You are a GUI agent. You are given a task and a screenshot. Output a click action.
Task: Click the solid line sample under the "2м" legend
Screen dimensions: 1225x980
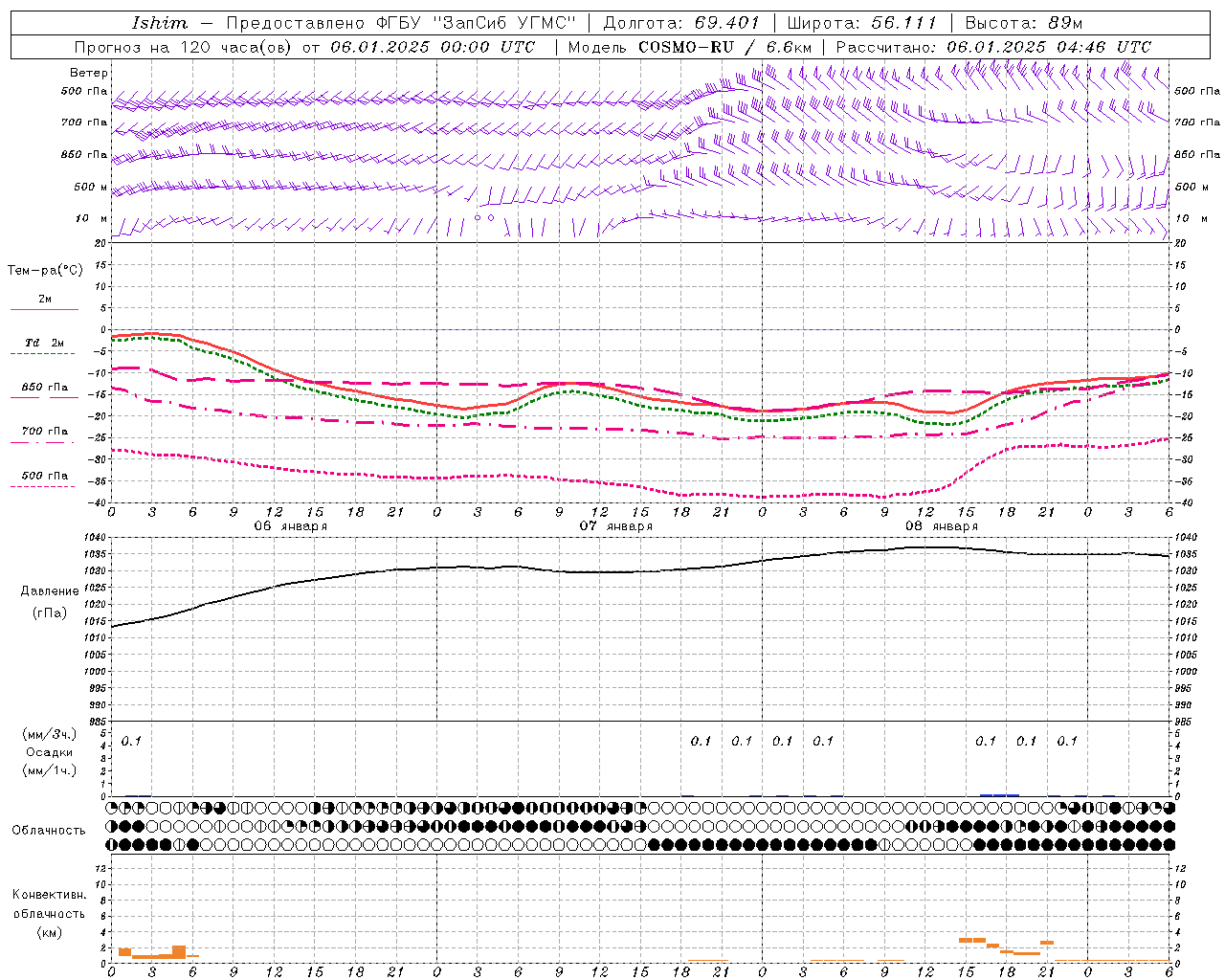[x=44, y=310]
